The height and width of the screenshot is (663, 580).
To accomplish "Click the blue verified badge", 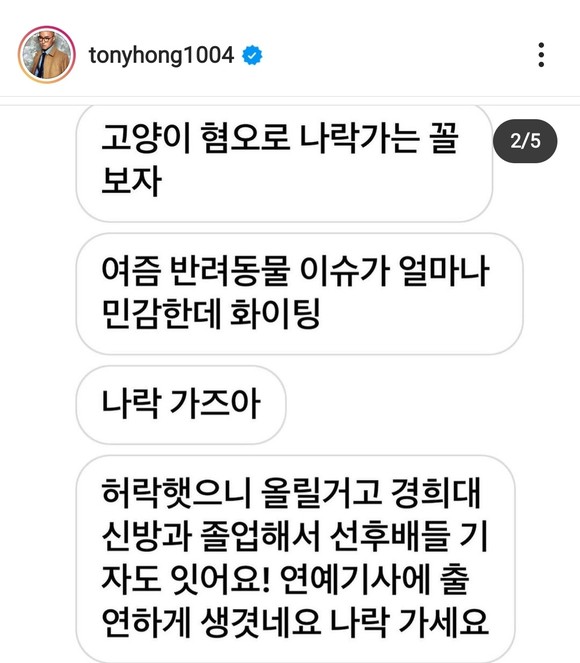I will click(252, 55).
